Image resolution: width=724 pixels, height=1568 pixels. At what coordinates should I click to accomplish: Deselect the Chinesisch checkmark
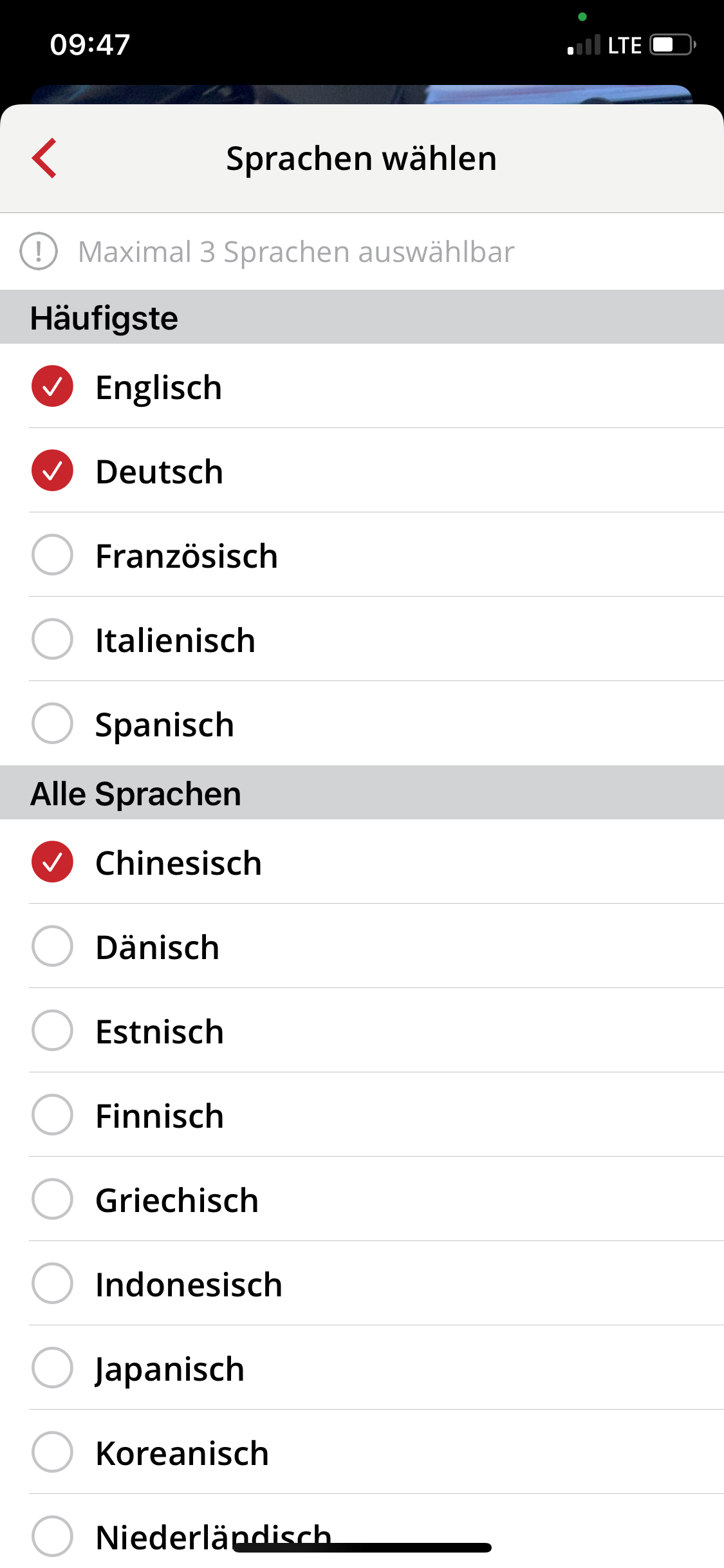(52, 862)
